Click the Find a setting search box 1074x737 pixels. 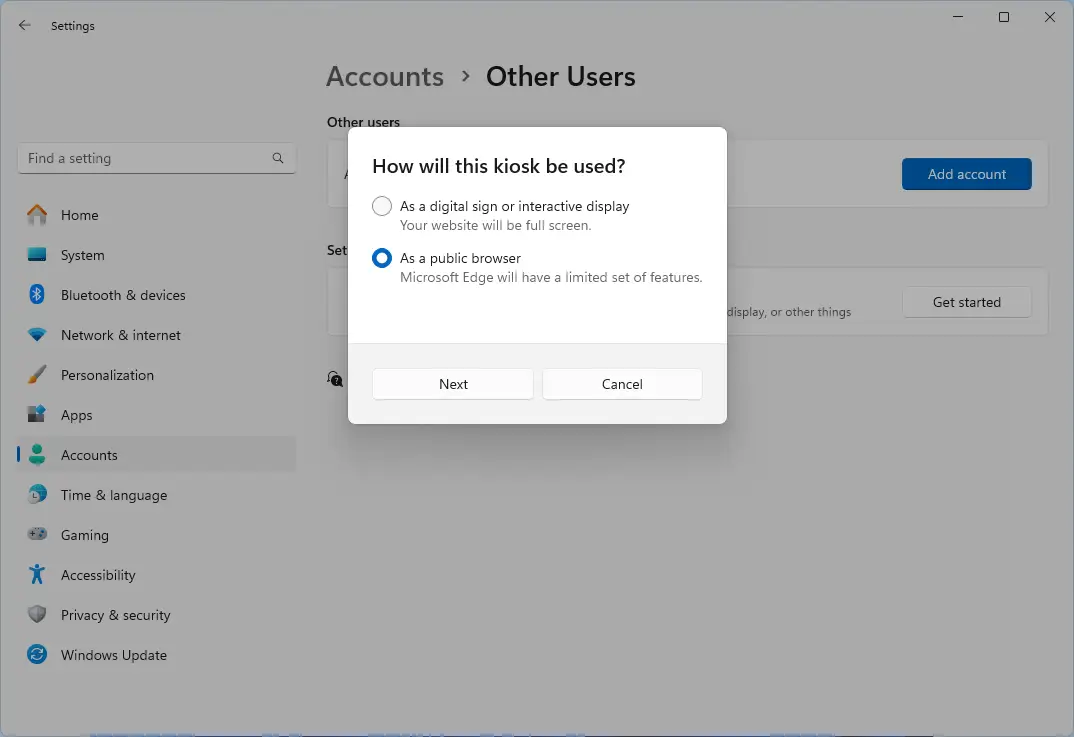pyautogui.click(x=157, y=158)
